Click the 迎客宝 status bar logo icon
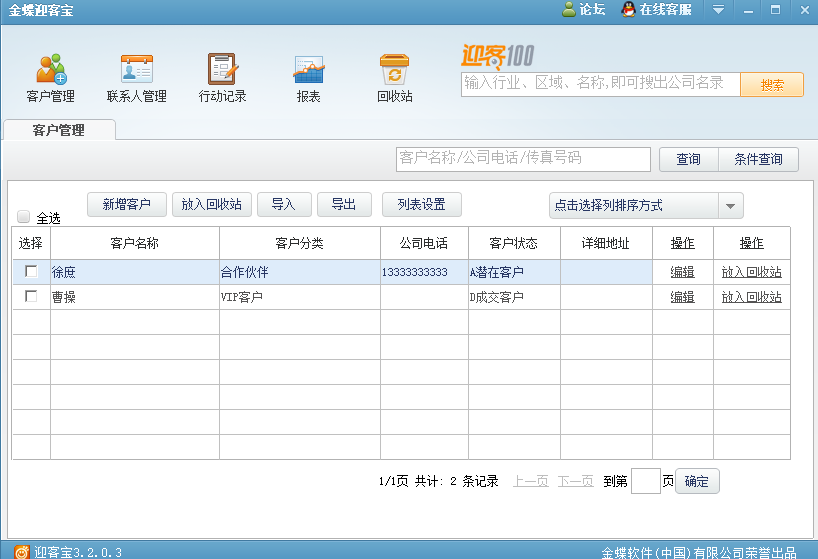Screen dimensions: 818x559 [x=21, y=552]
